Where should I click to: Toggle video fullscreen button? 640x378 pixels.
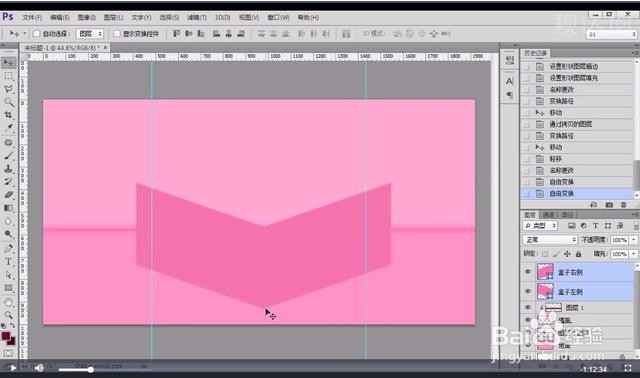628,368
